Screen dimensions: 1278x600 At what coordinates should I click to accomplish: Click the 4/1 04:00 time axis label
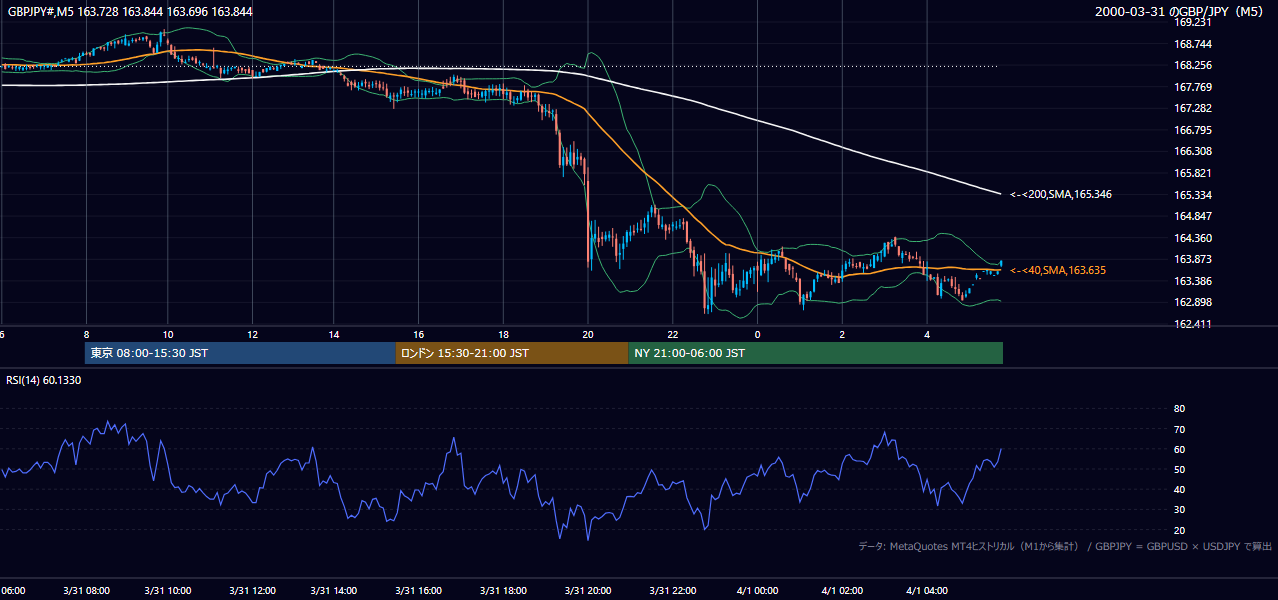[x=927, y=591]
